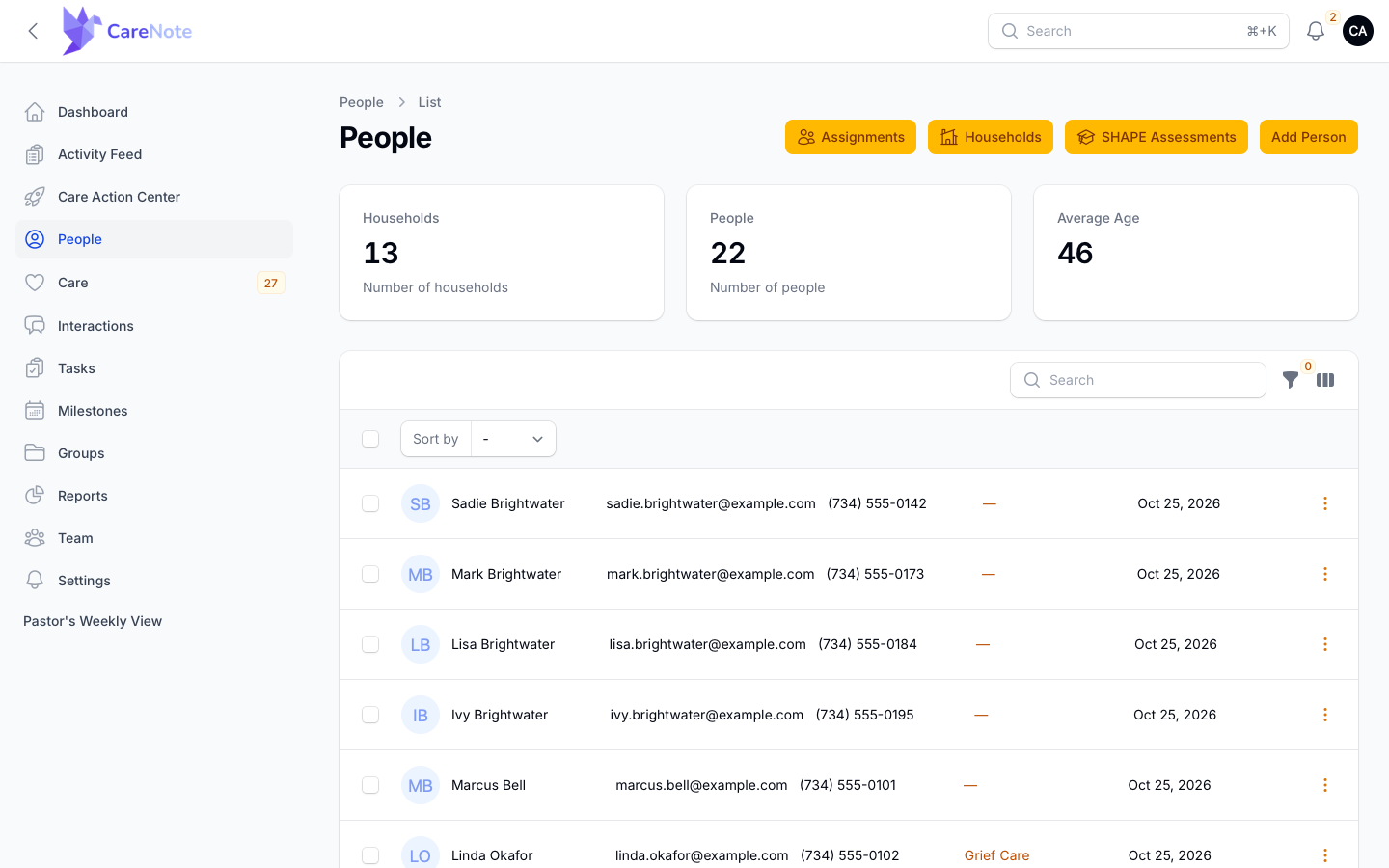Viewport: 1389px width, 868px height.
Task: Click the People breadcrumb link
Action: (362, 102)
